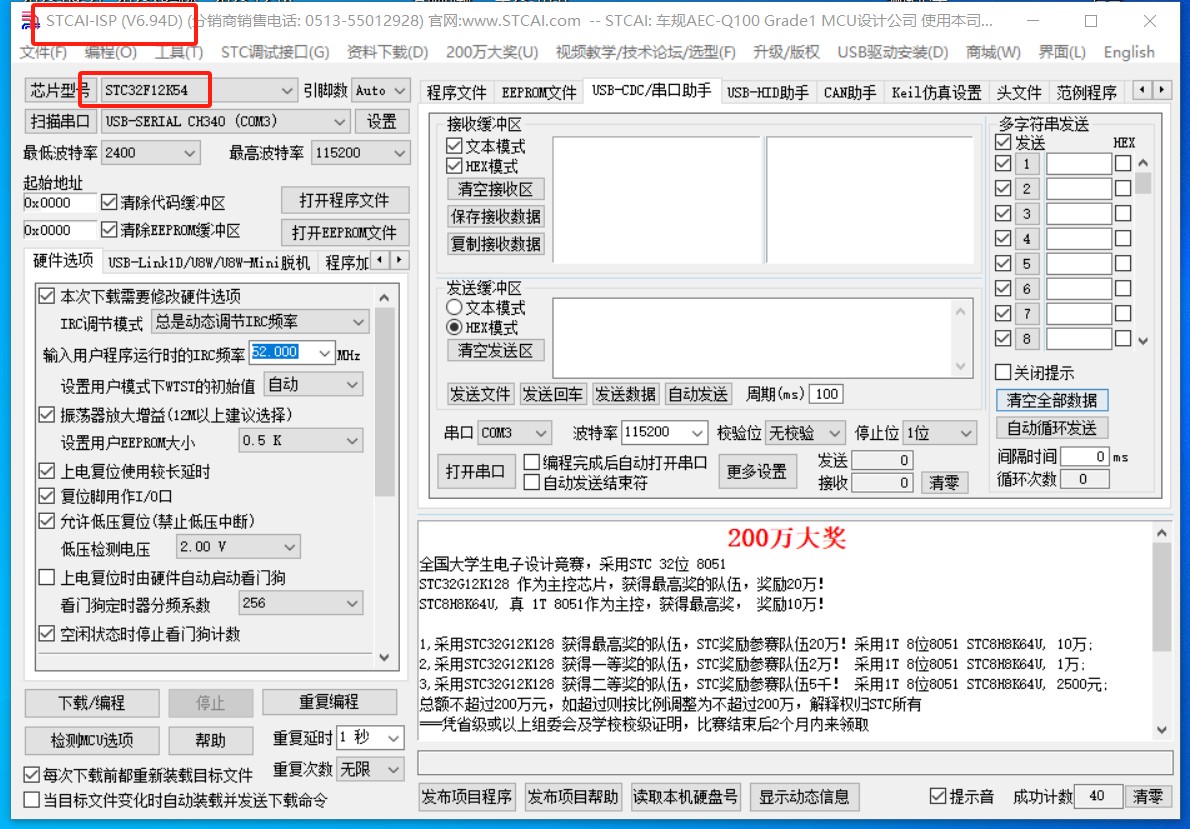
Task: Select send buffer HEX模式 radio button
Action: click(x=455, y=327)
